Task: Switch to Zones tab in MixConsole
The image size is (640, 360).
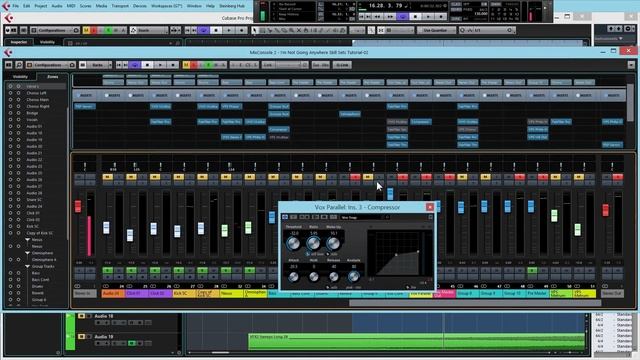Action: click(52, 77)
